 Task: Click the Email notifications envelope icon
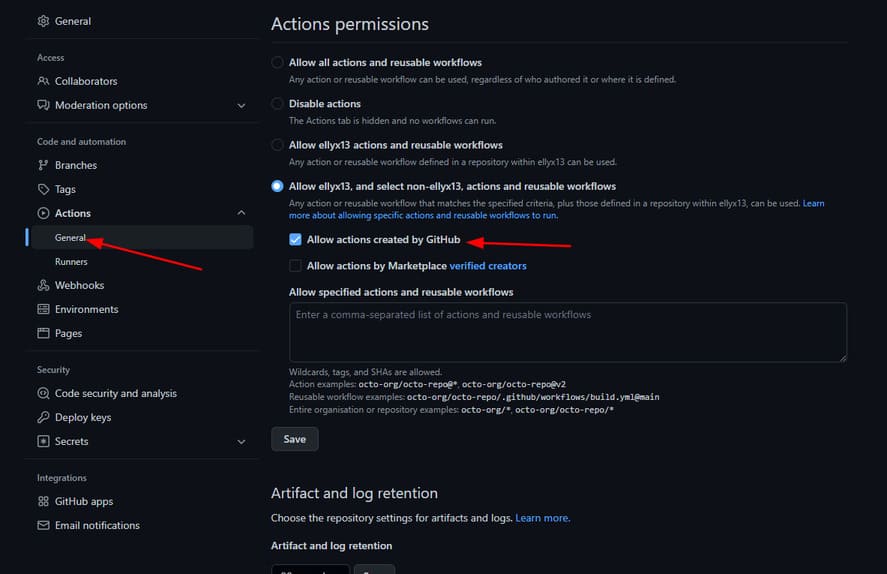click(43, 525)
